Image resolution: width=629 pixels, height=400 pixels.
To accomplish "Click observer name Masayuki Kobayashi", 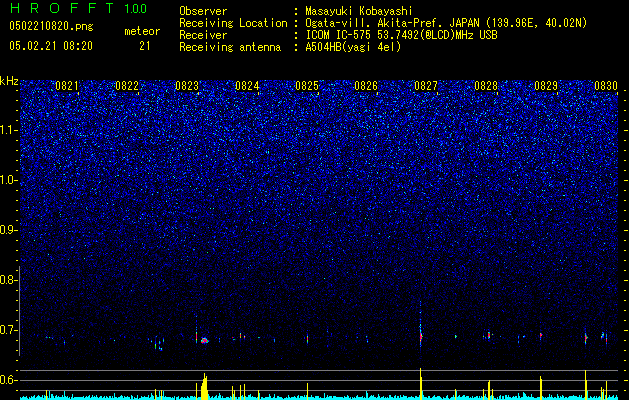I will [359, 11].
